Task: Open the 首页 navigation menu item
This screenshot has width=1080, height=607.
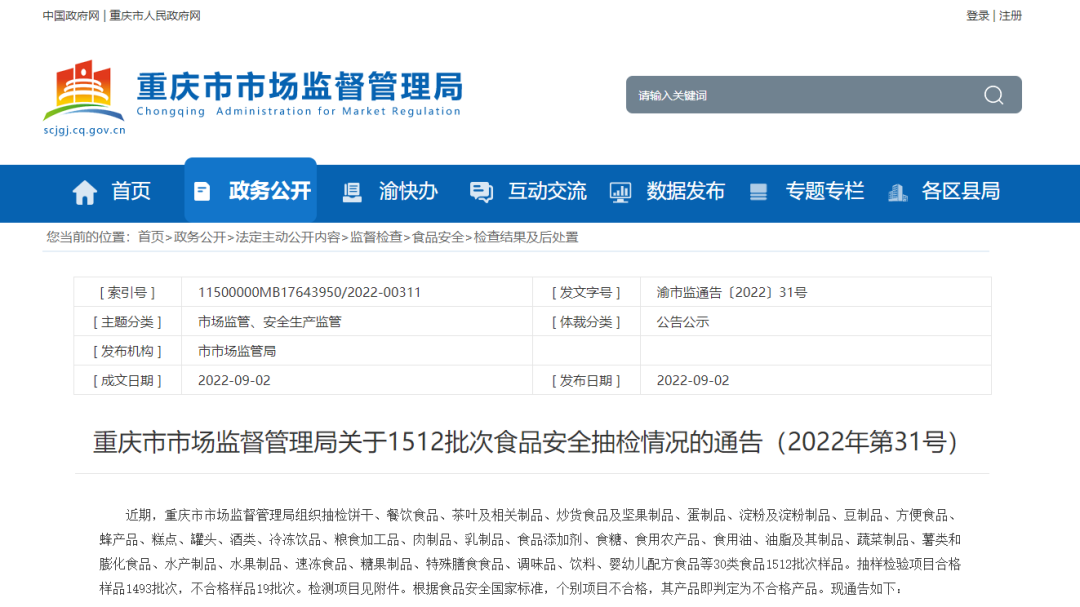Action: (x=131, y=191)
